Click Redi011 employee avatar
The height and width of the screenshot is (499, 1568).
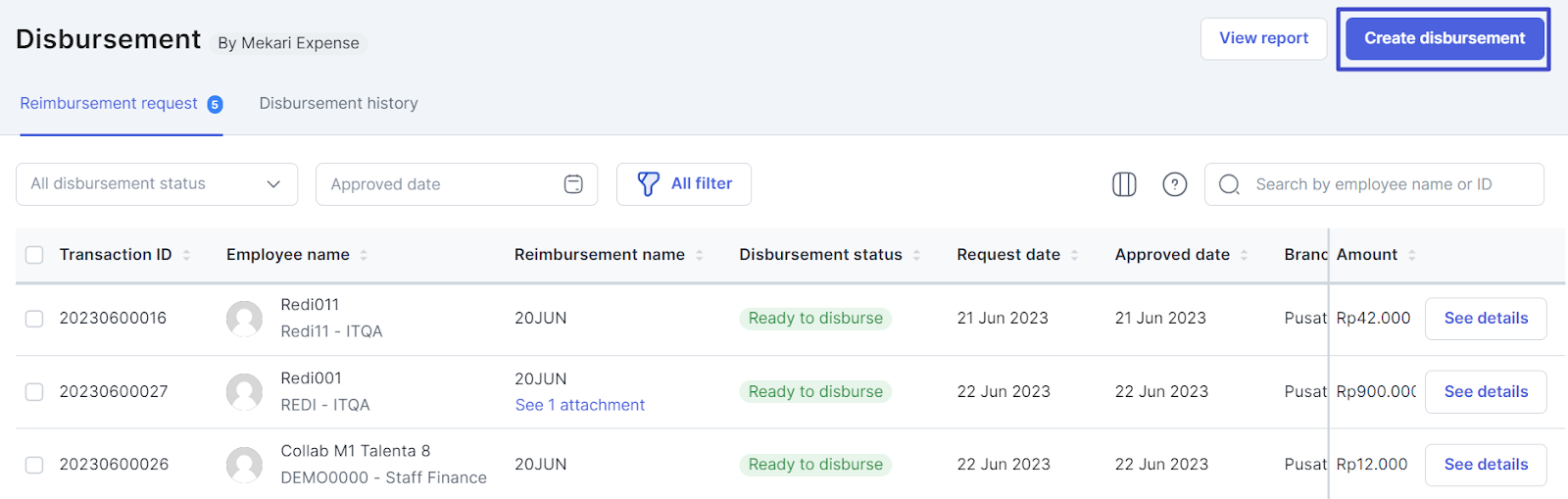click(x=244, y=319)
